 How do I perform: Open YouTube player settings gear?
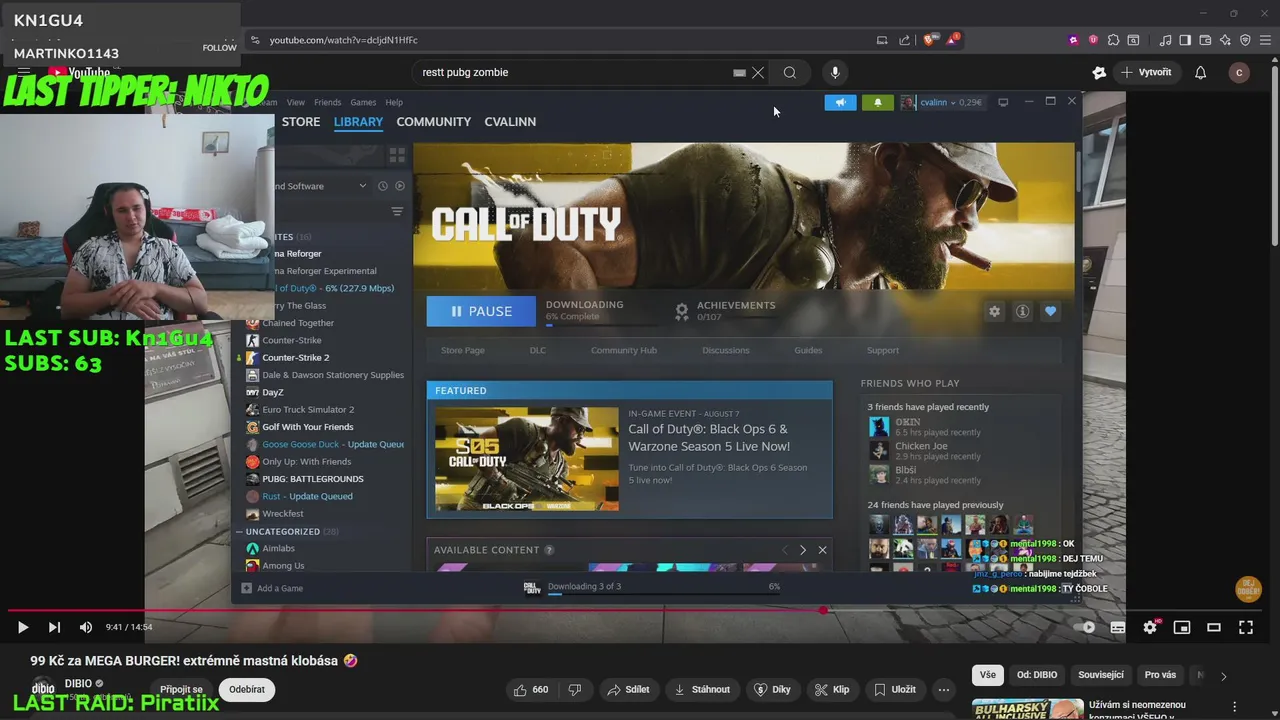1150,627
